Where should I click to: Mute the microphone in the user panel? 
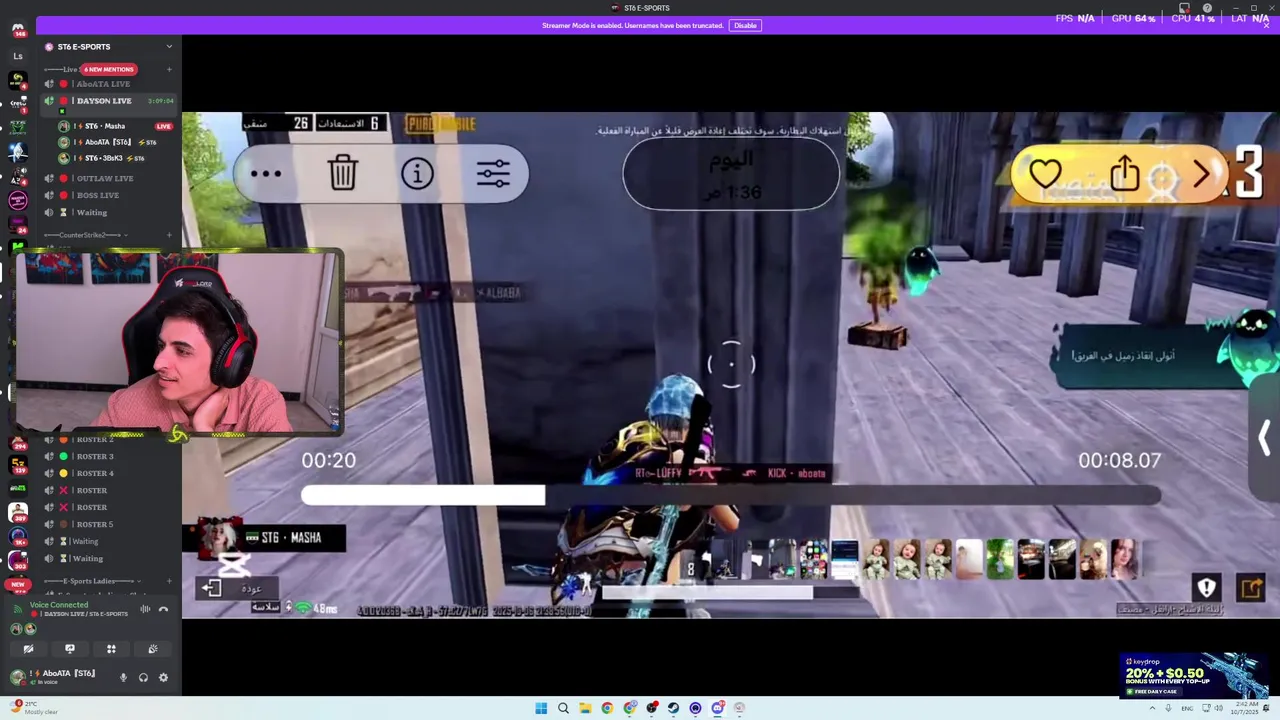pos(124,677)
